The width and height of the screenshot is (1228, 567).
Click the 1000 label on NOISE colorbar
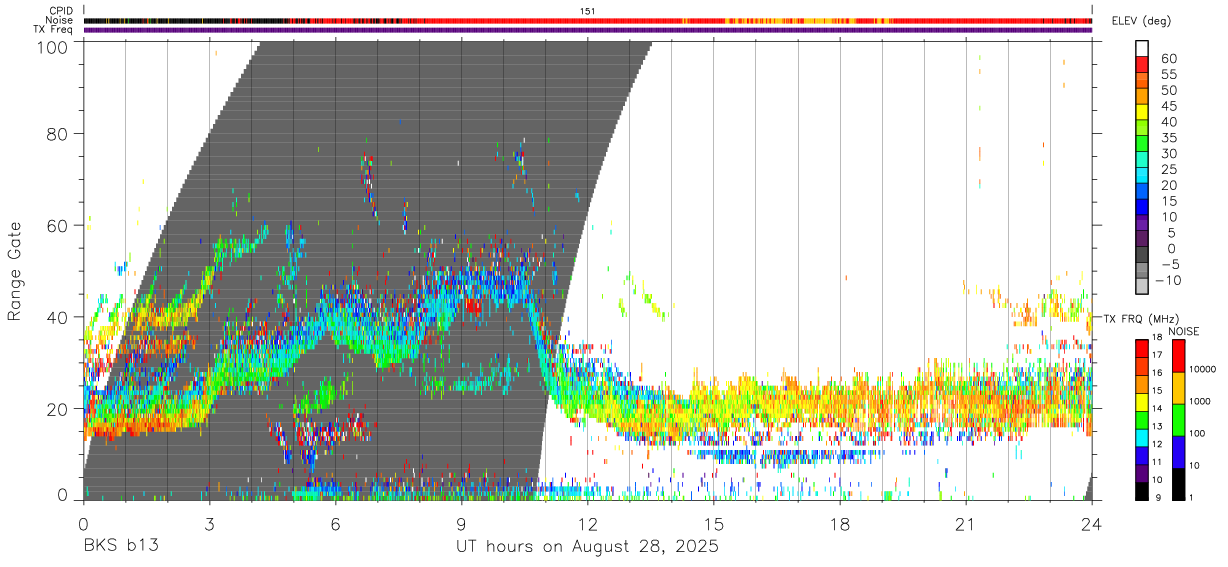pos(1200,401)
